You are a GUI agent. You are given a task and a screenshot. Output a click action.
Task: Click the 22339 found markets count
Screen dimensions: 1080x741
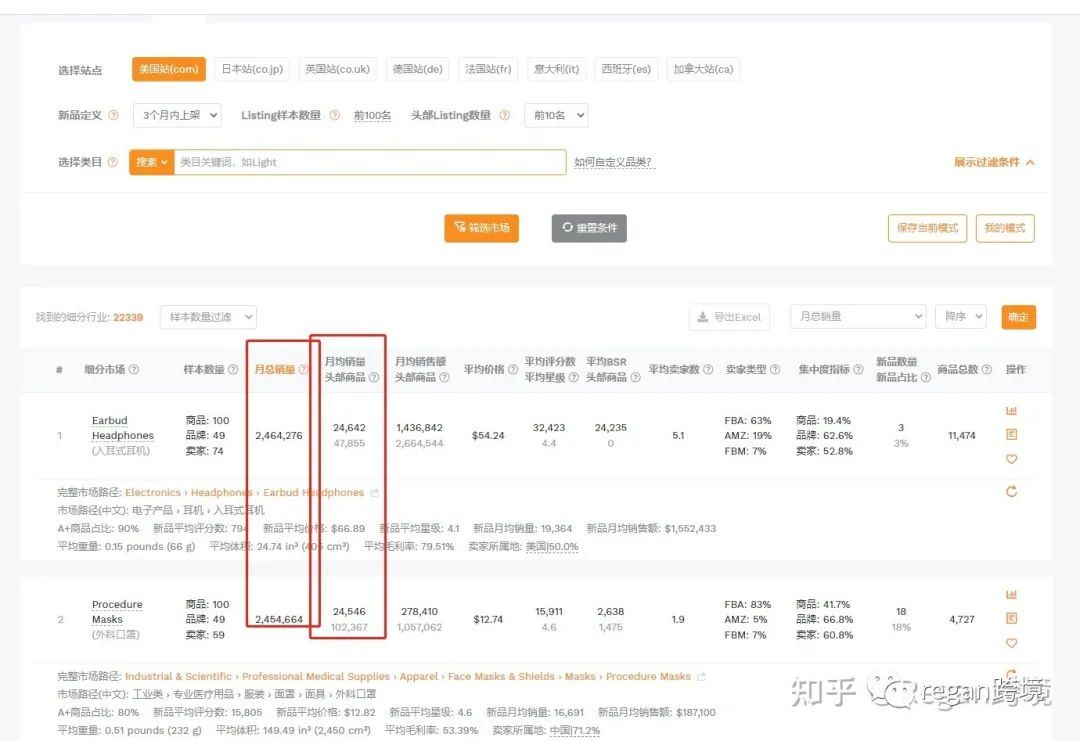point(128,317)
